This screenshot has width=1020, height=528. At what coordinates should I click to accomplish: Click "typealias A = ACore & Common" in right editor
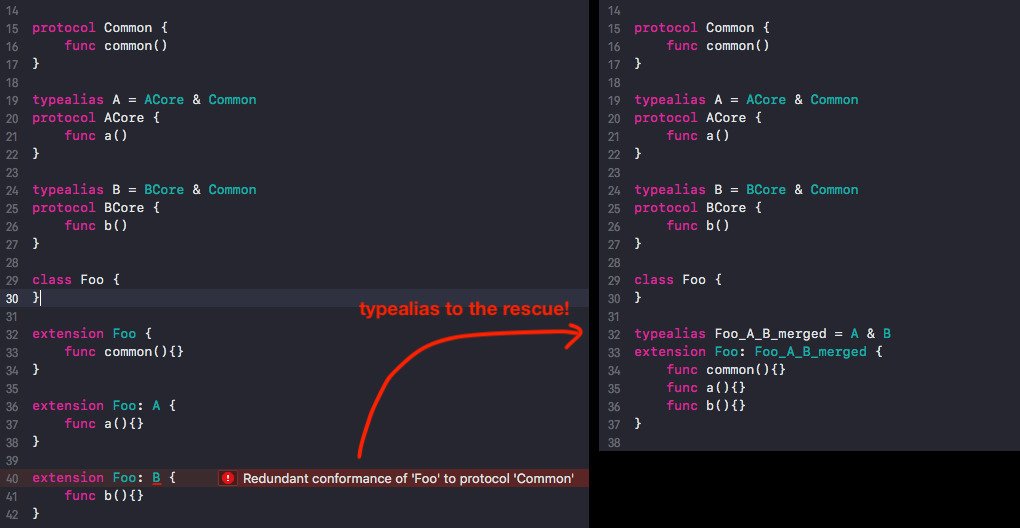click(x=746, y=100)
